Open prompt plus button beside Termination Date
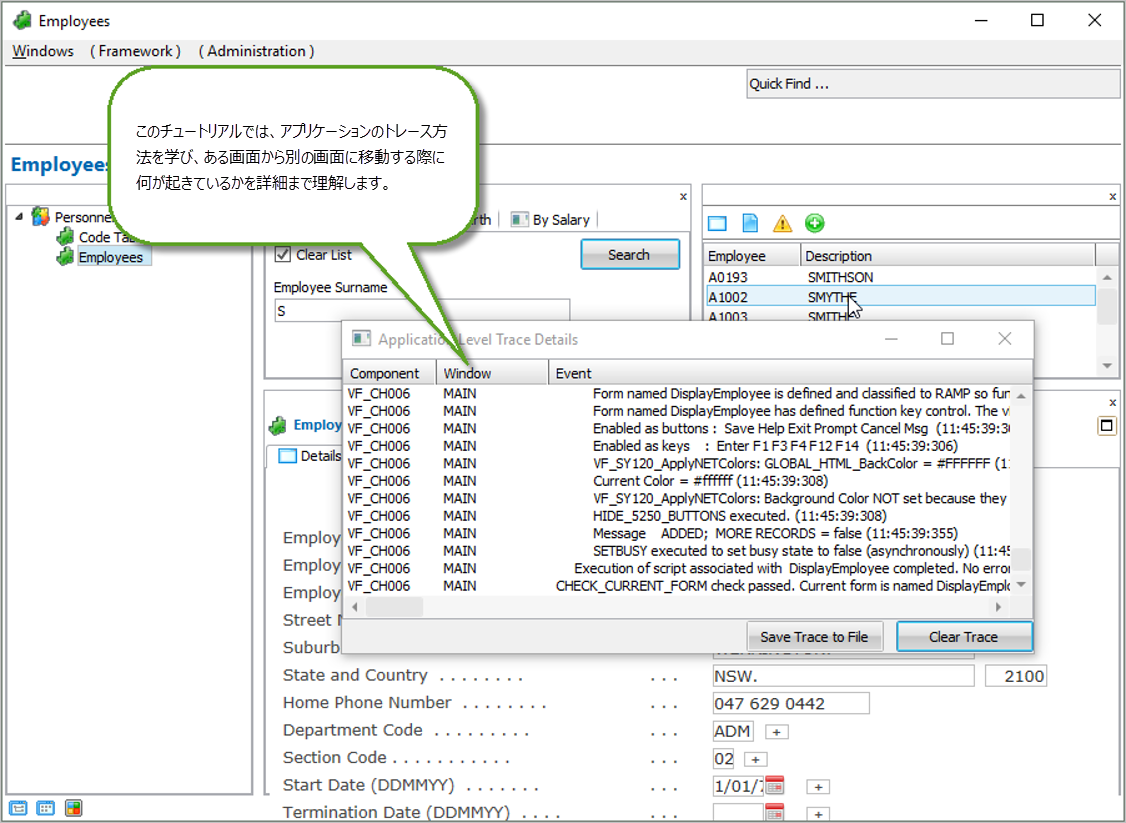The height and width of the screenshot is (823, 1126). [x=818, y=814]
